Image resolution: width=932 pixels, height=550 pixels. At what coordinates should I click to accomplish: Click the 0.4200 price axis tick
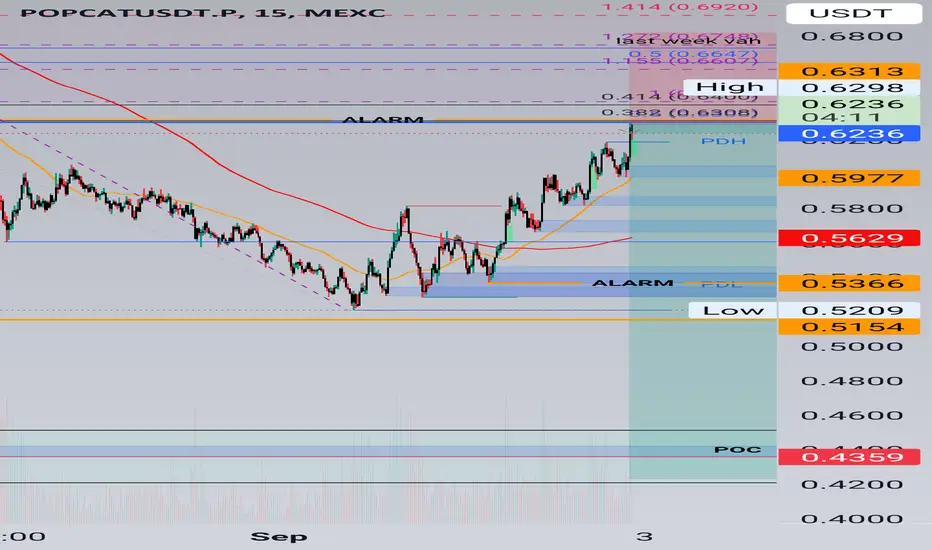852,485
